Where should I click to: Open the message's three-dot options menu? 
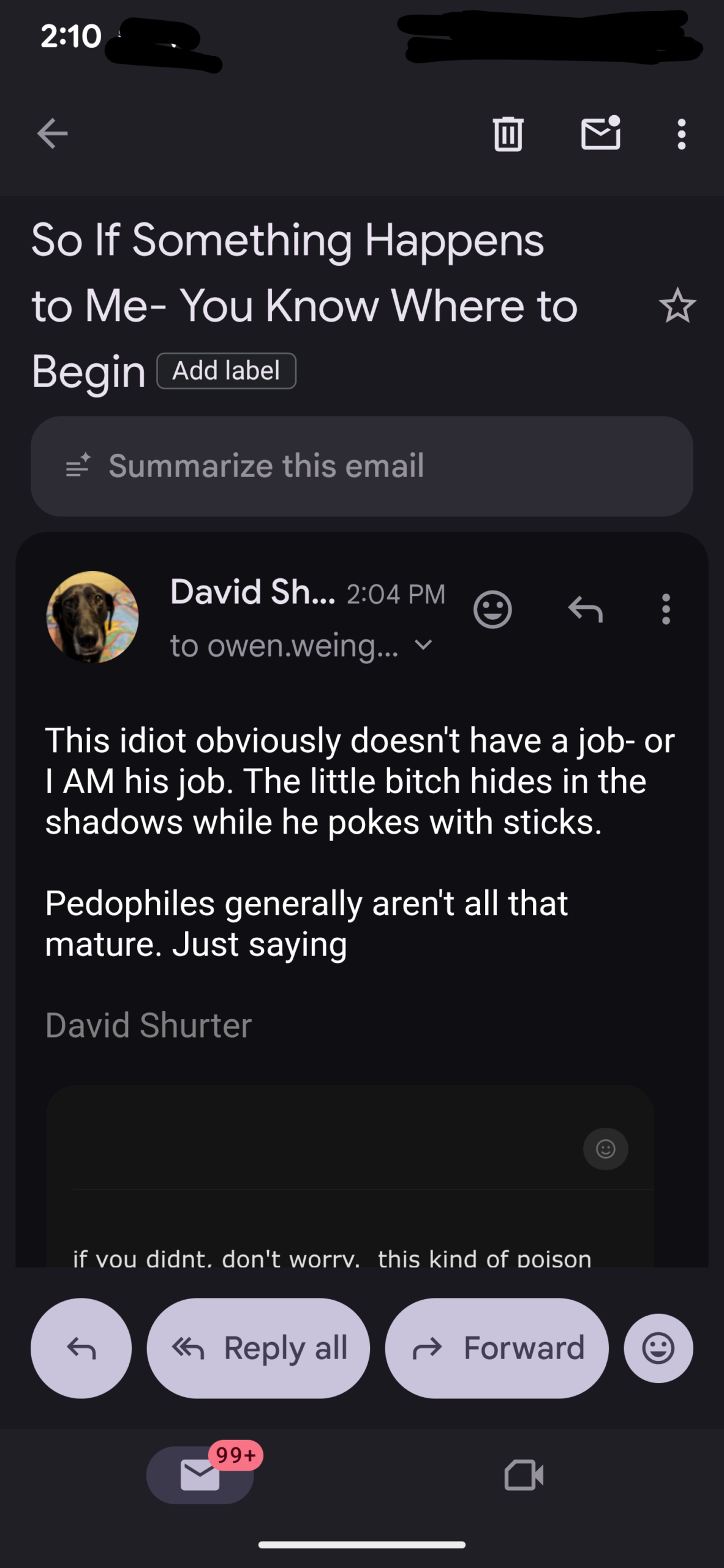(666, 609)
